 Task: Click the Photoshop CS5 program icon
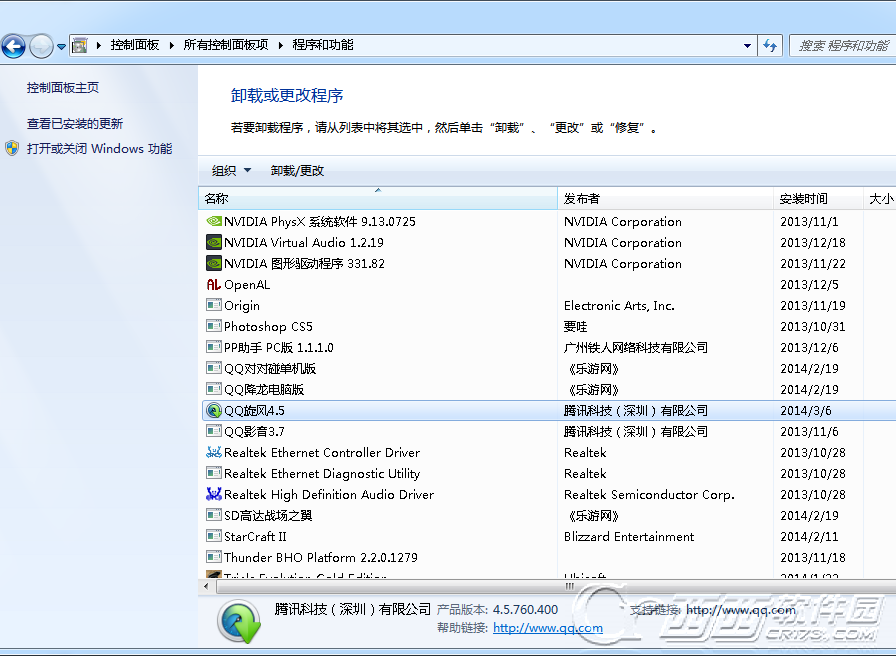click(214, 326)
